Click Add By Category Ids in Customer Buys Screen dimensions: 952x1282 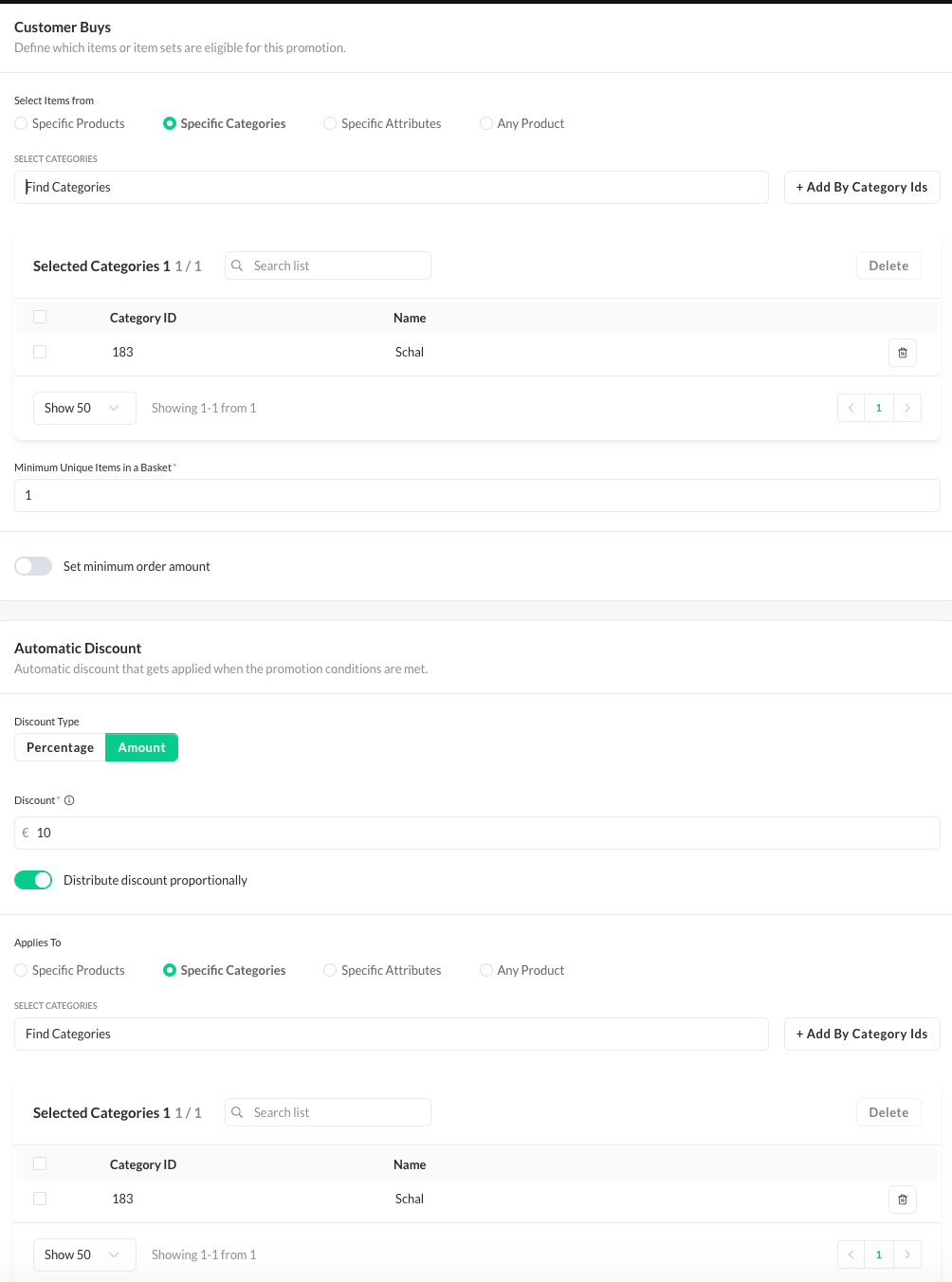click(x=861, y=187)
